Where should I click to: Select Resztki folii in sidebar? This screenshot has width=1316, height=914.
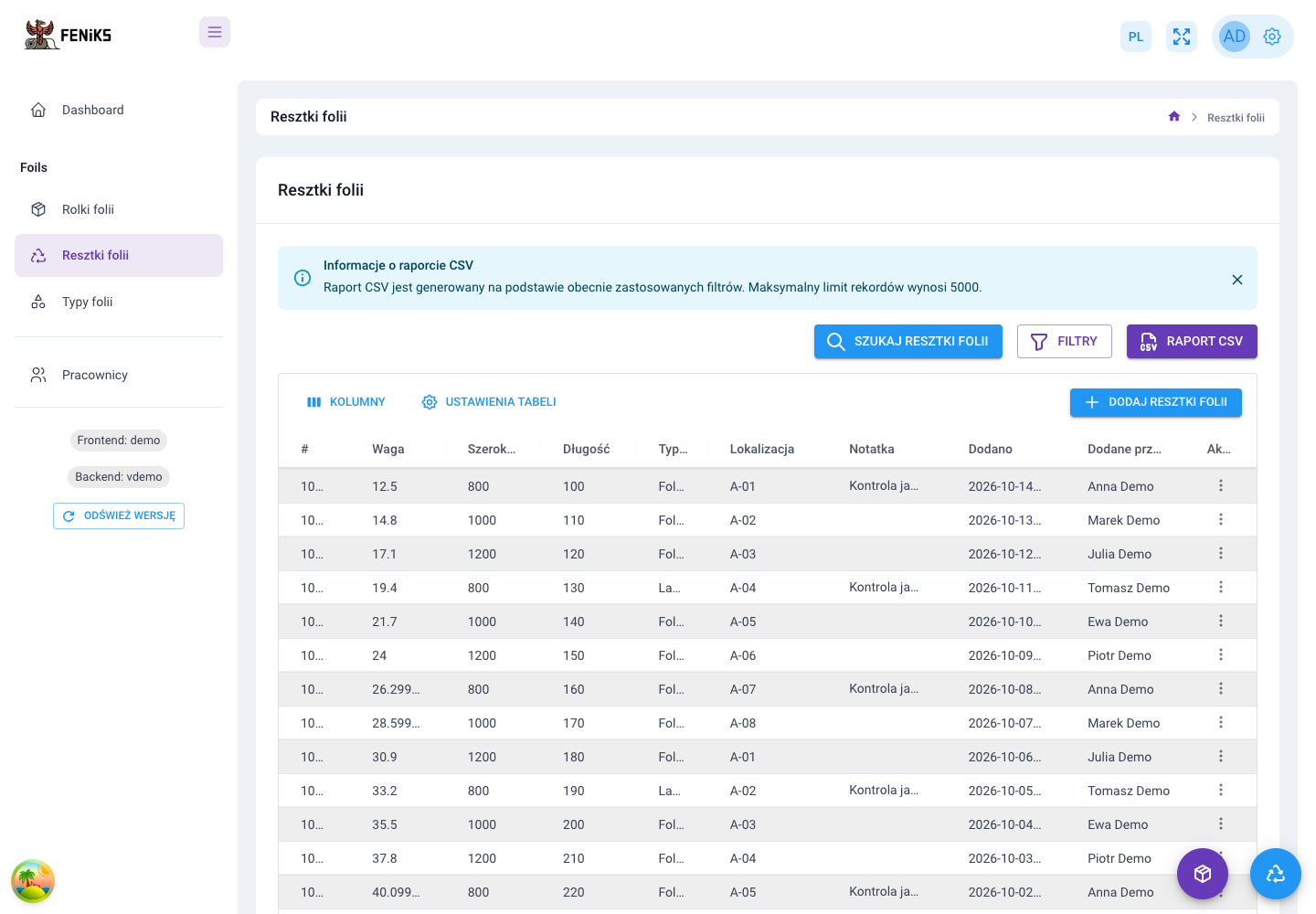(119, 255)
